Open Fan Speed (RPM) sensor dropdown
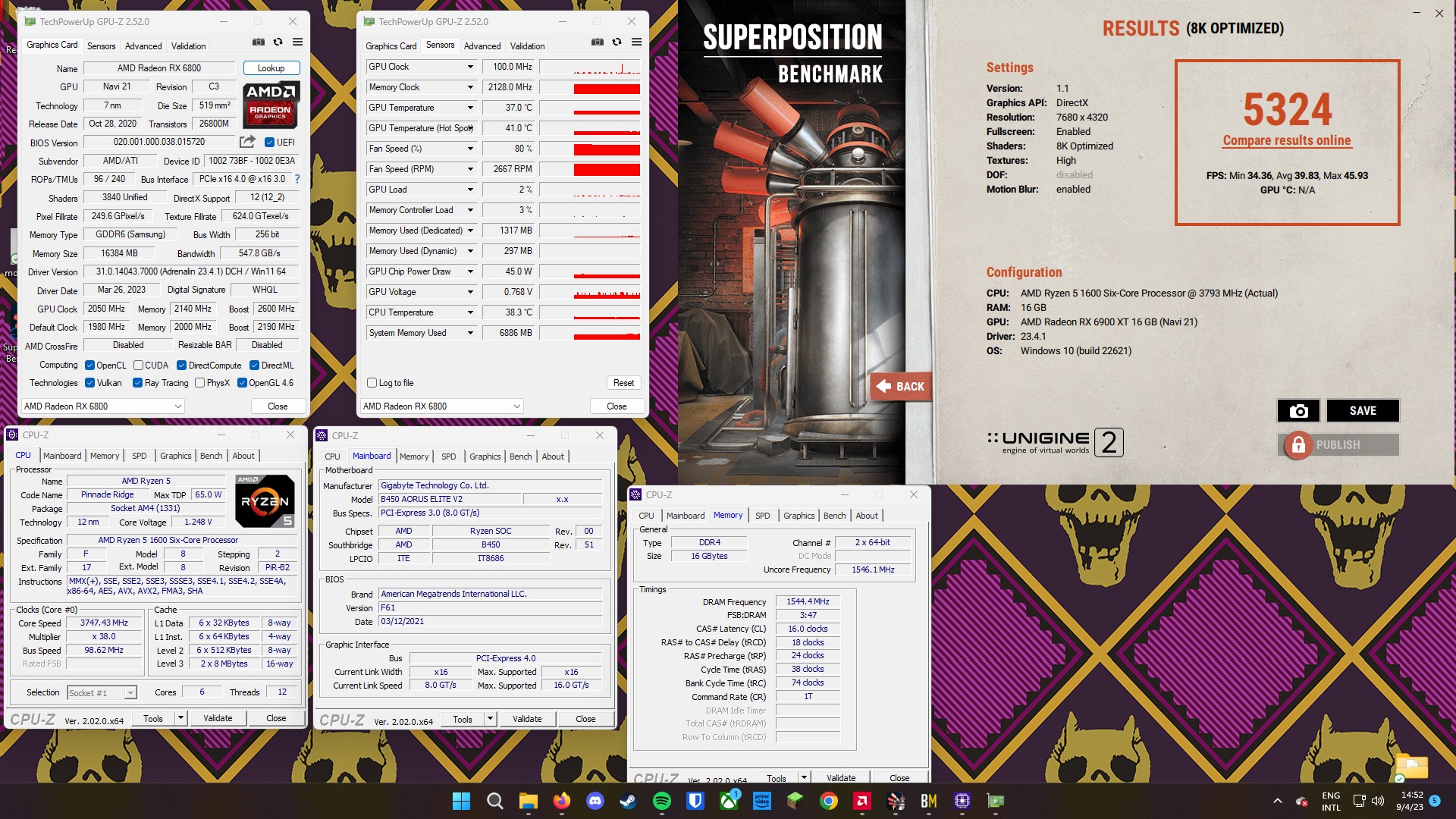1456x819 pixels. coord(470,169)
